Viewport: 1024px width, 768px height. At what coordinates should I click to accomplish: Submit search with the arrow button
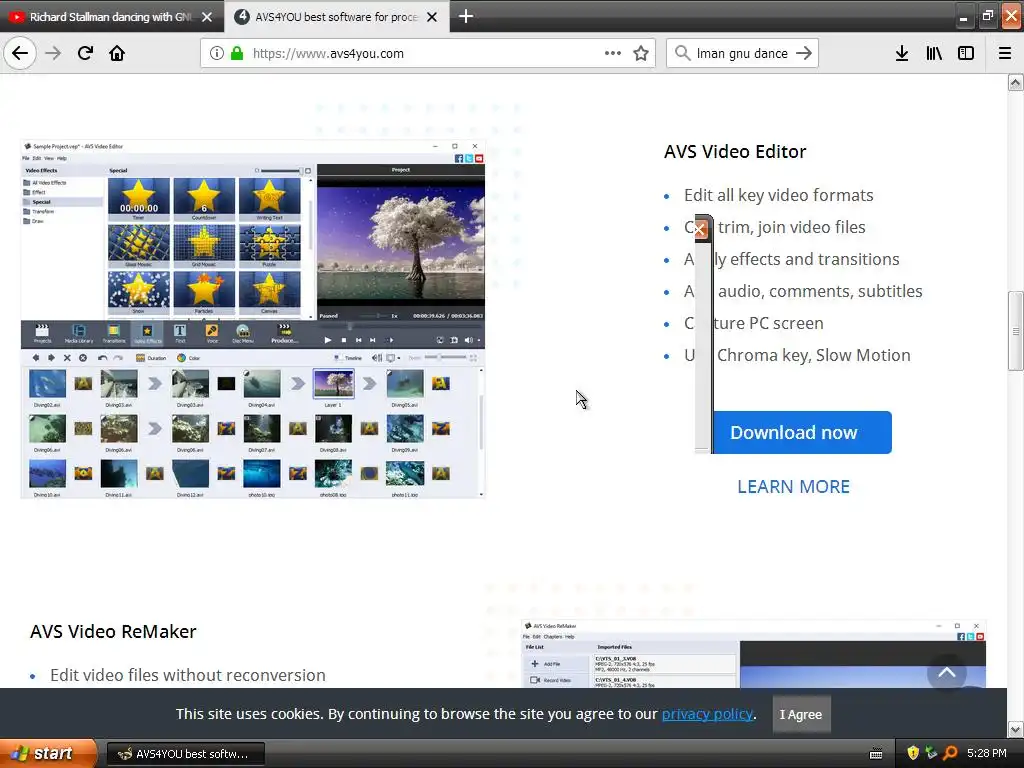pos(804,54)
